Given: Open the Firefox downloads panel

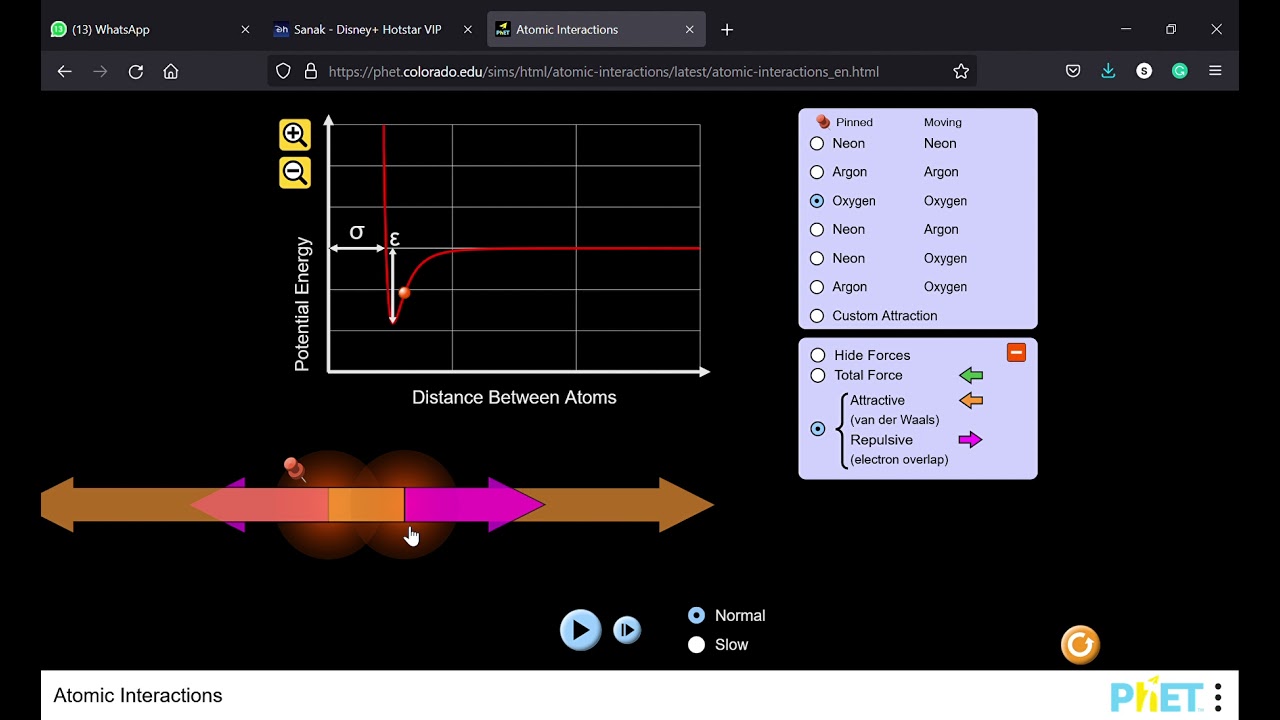Looking at the screenshot, I should [x=1108, y=72].
